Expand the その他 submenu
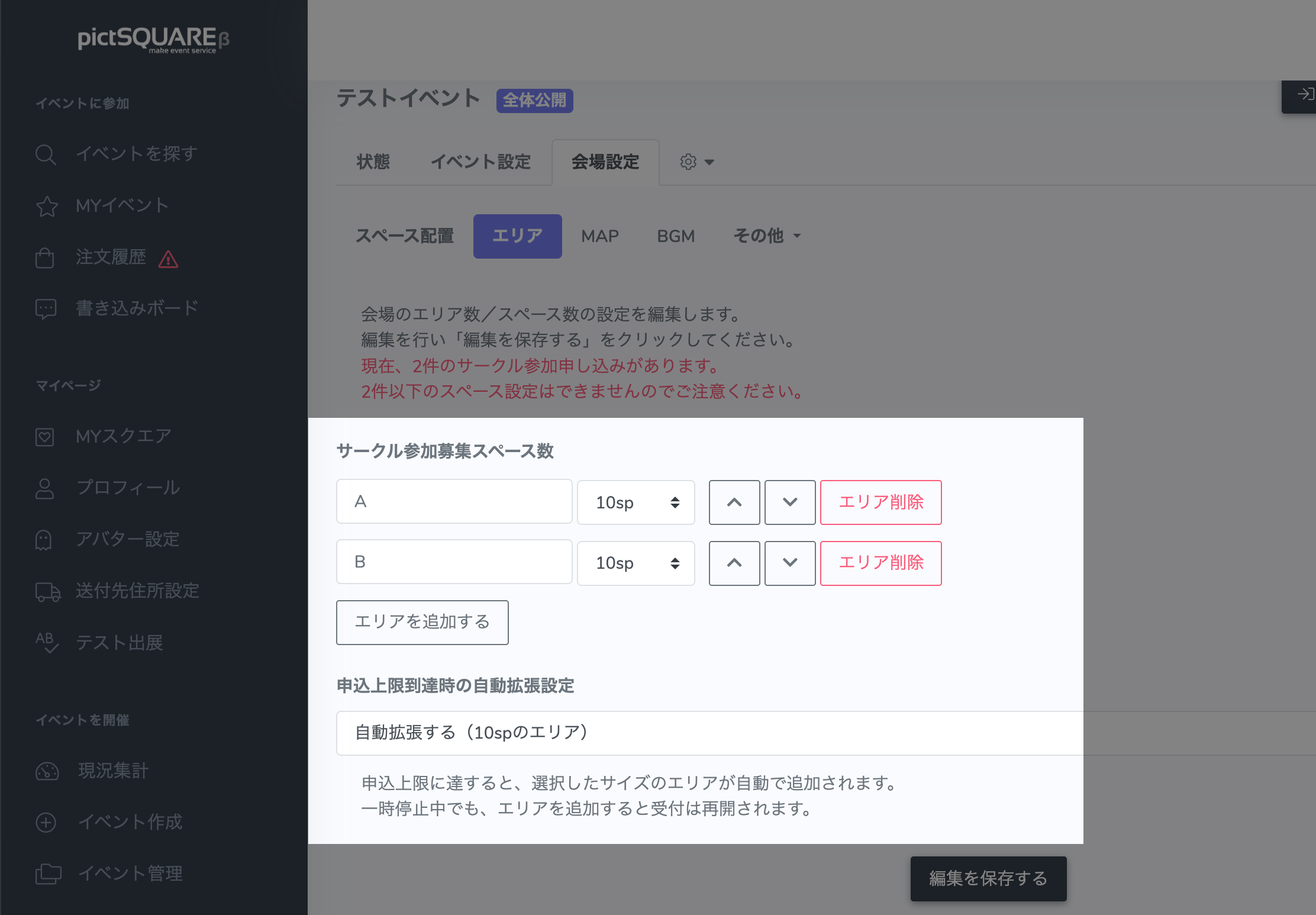Image resolution: width=1316 pixels, height=915 pixels. [x=767, y=236]
